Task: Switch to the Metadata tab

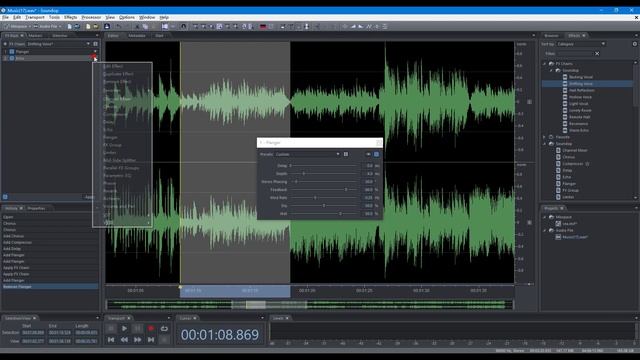Action: [137, 36]
